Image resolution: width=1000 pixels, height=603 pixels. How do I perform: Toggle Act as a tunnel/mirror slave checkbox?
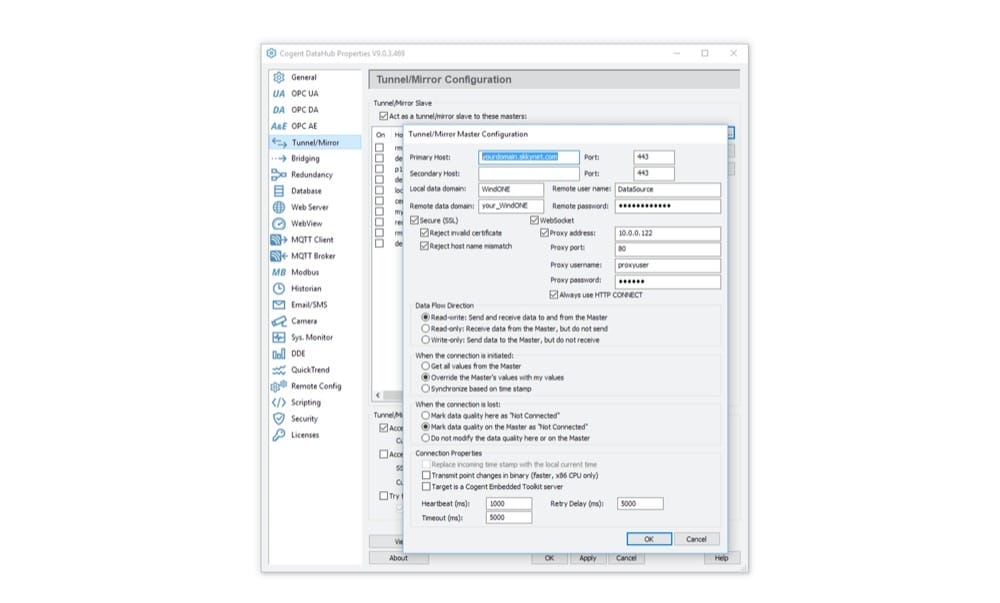coord(383,116)
